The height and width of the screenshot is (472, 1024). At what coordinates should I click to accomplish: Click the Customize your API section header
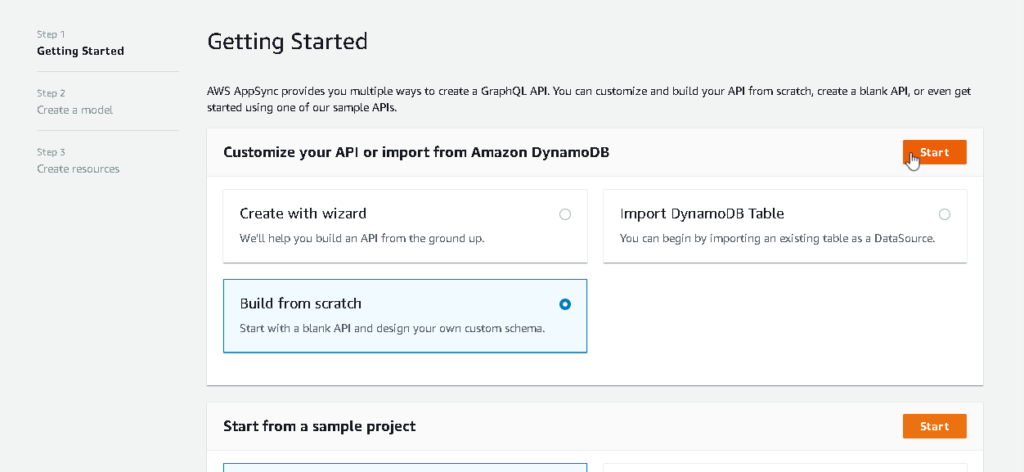coord(416,152)
